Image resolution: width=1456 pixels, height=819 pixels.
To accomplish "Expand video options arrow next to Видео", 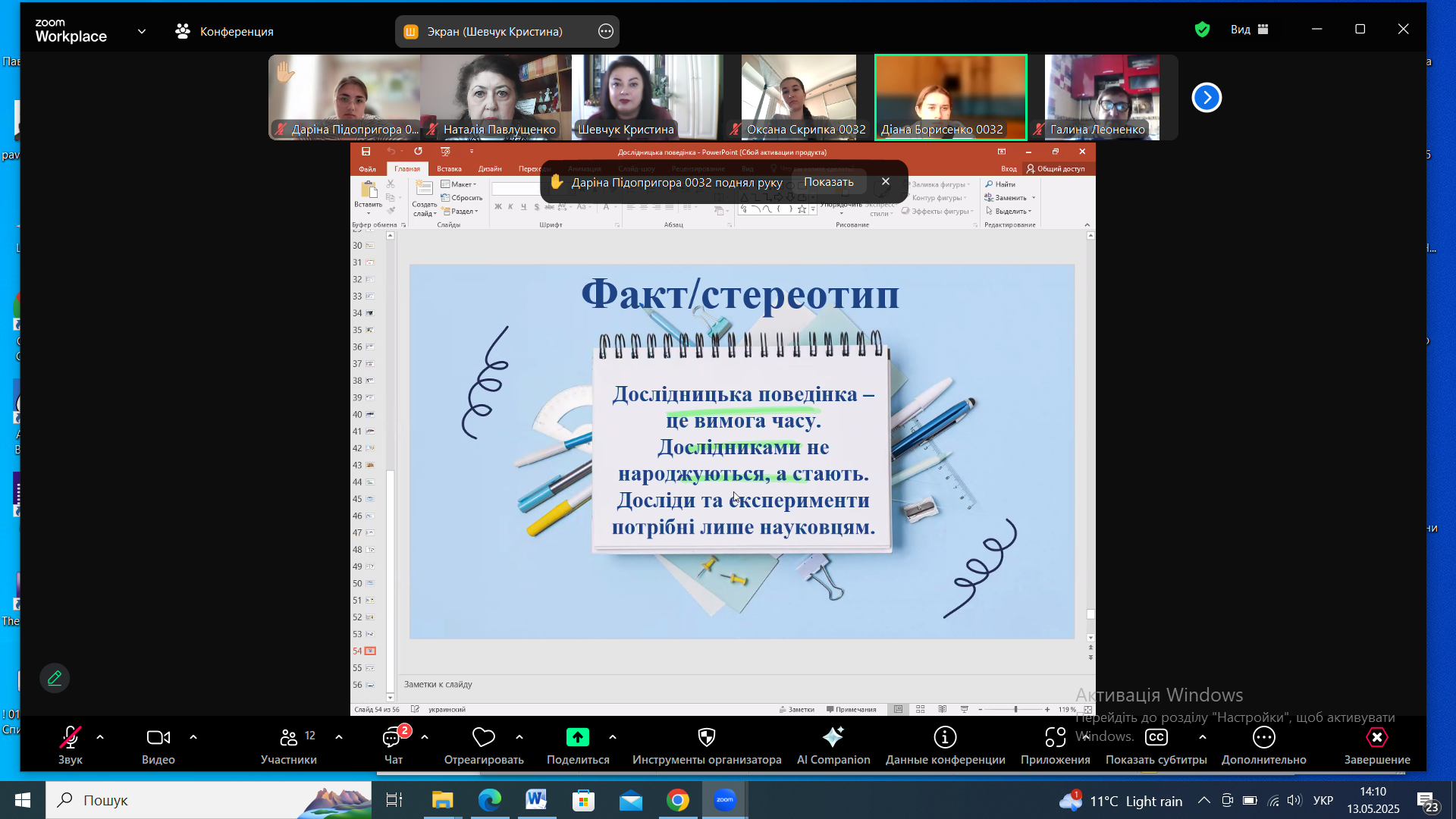I will pyautogui.click(x=193, y=737).
